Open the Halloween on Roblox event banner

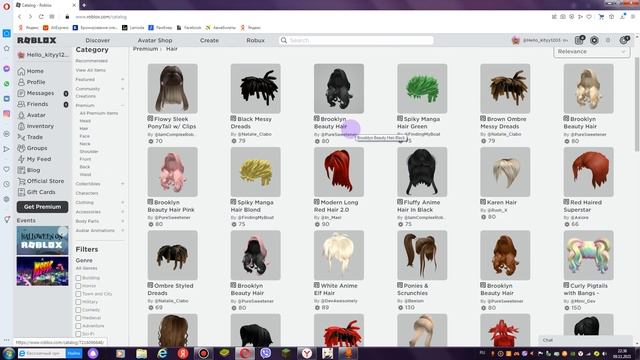click(x=42, y=241)
